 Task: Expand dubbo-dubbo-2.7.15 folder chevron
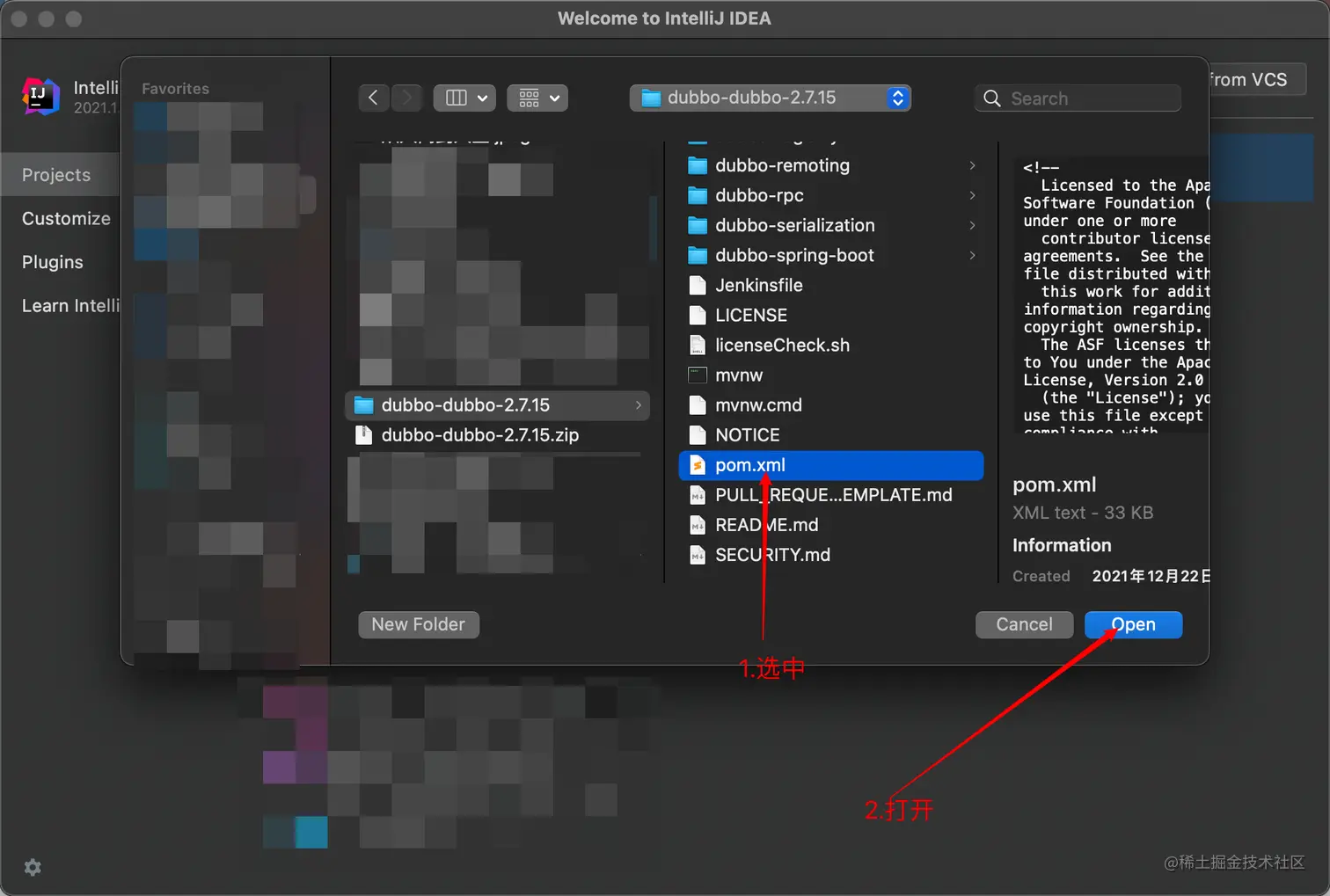click(638, 404)
